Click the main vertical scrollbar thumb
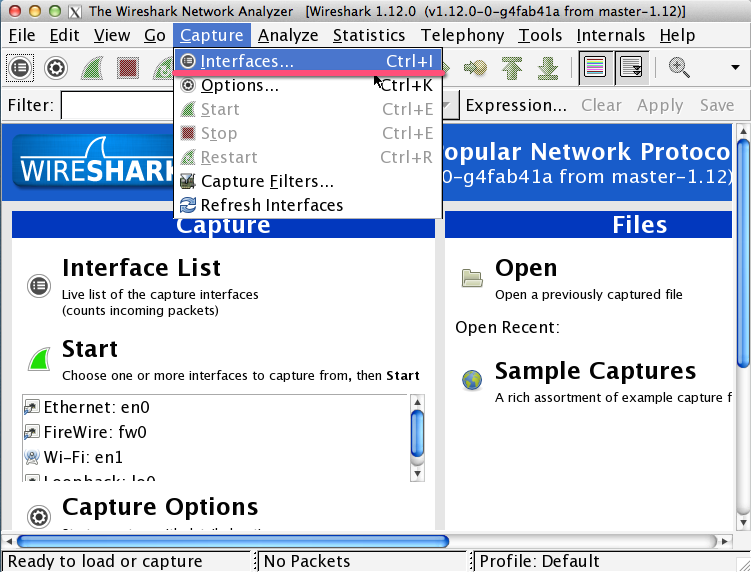 coord(743,253)
